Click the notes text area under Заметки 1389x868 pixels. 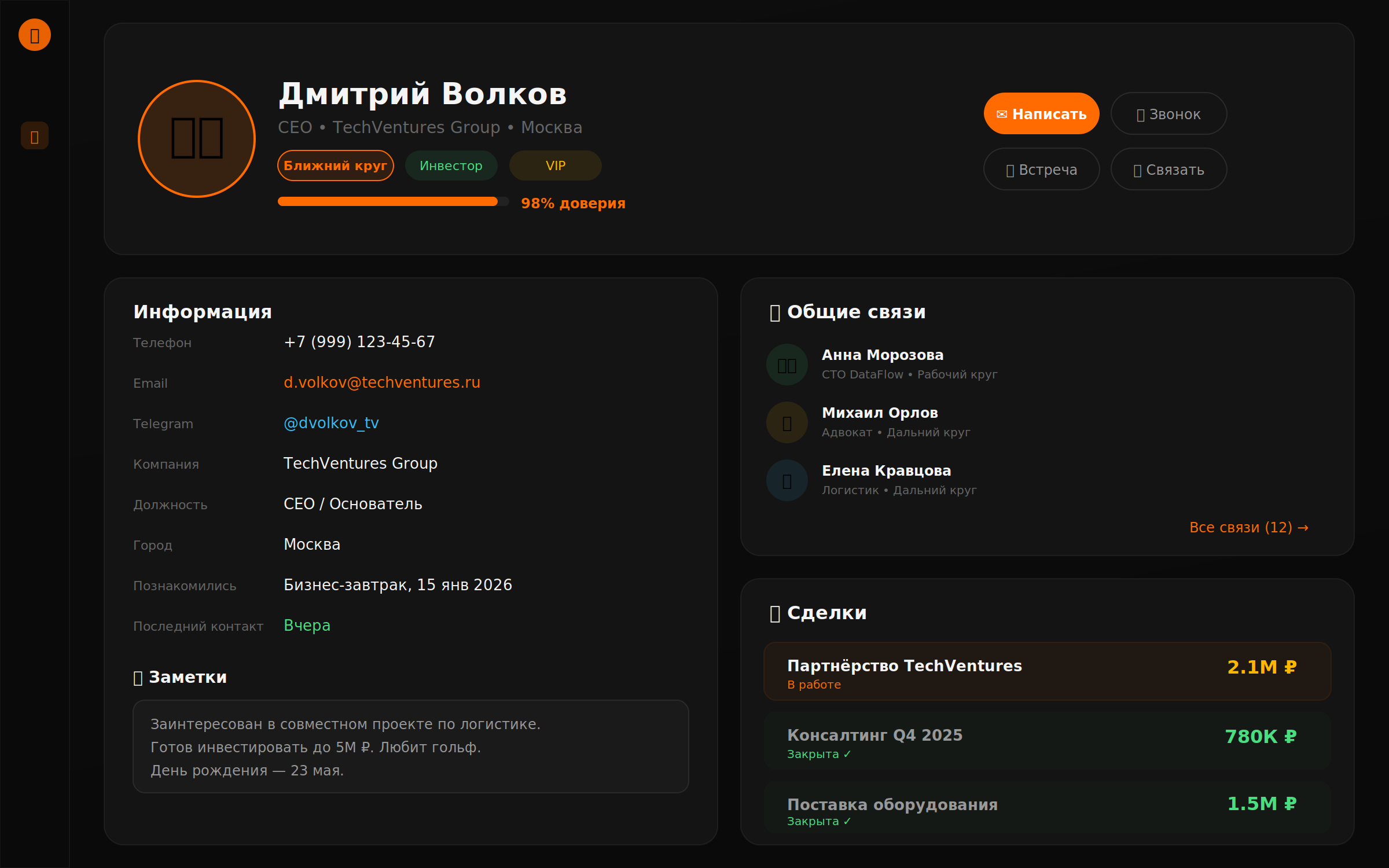click(410, 746)
